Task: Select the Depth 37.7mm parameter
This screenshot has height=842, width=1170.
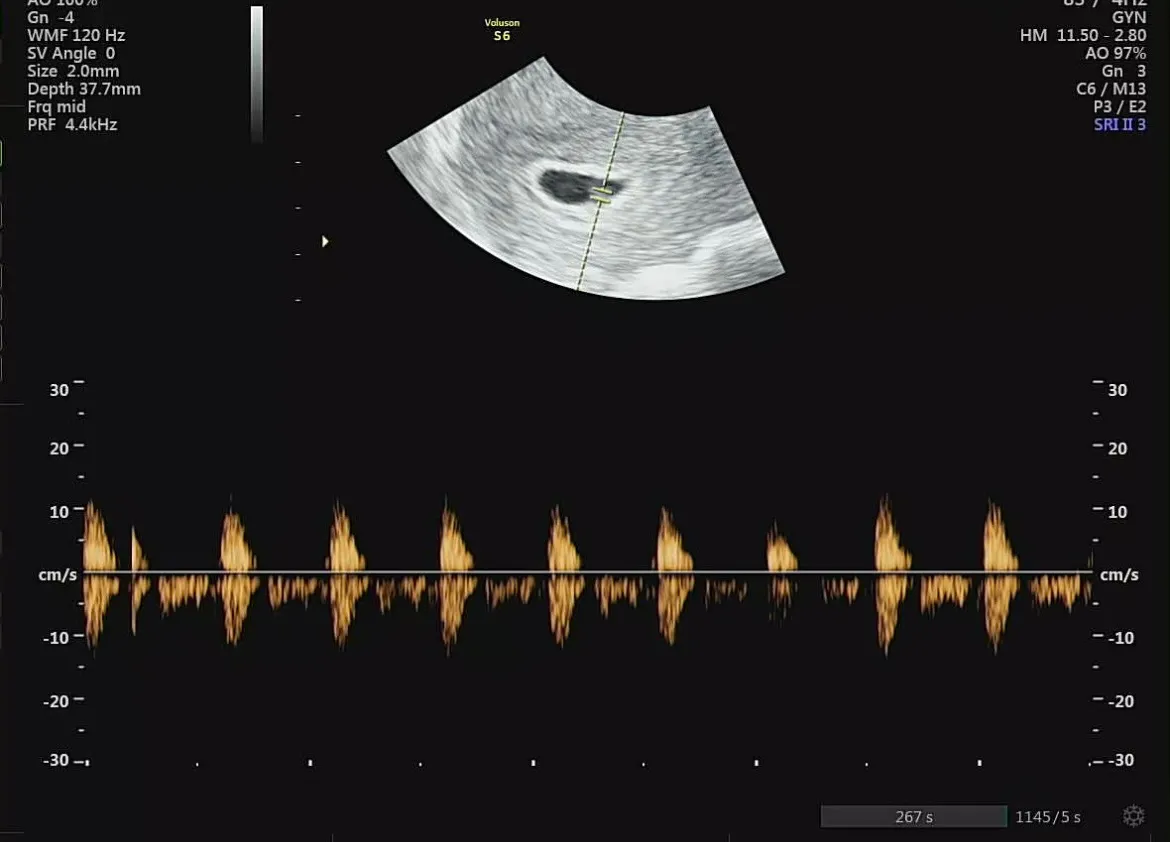Action: [84, 89]
